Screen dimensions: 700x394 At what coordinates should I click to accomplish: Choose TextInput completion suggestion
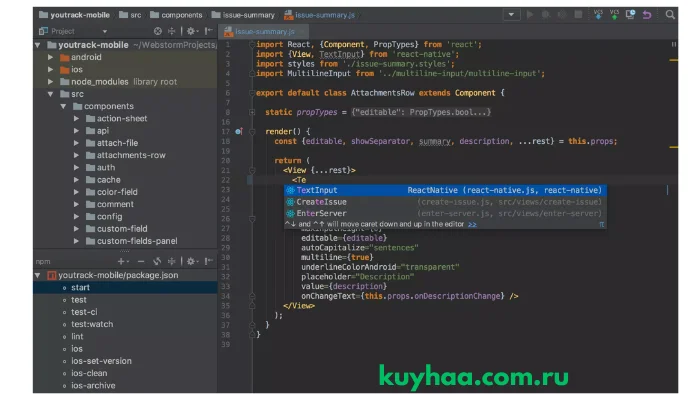[445, 190]
